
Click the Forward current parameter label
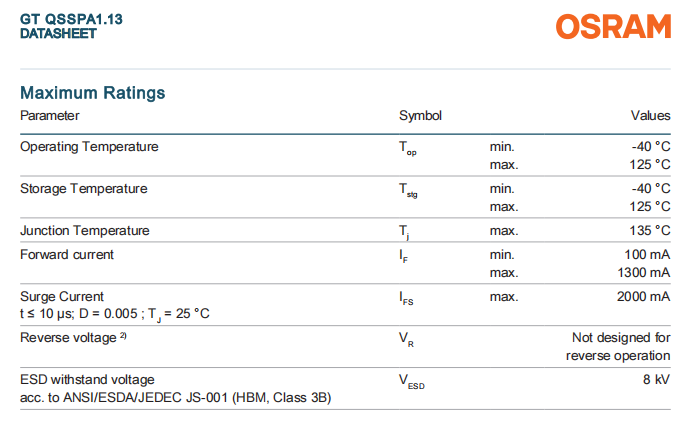[67, 255]
